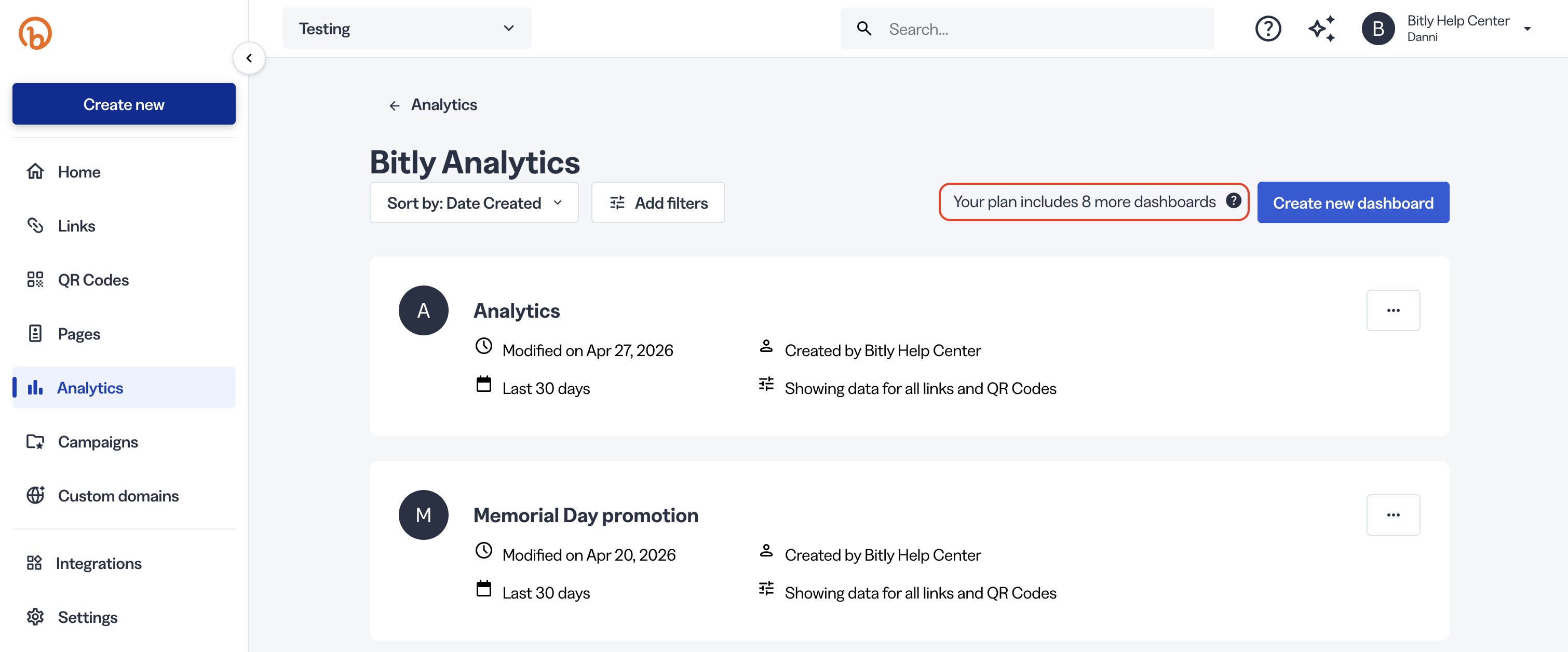Click the Custom domains globe icon

35,495
